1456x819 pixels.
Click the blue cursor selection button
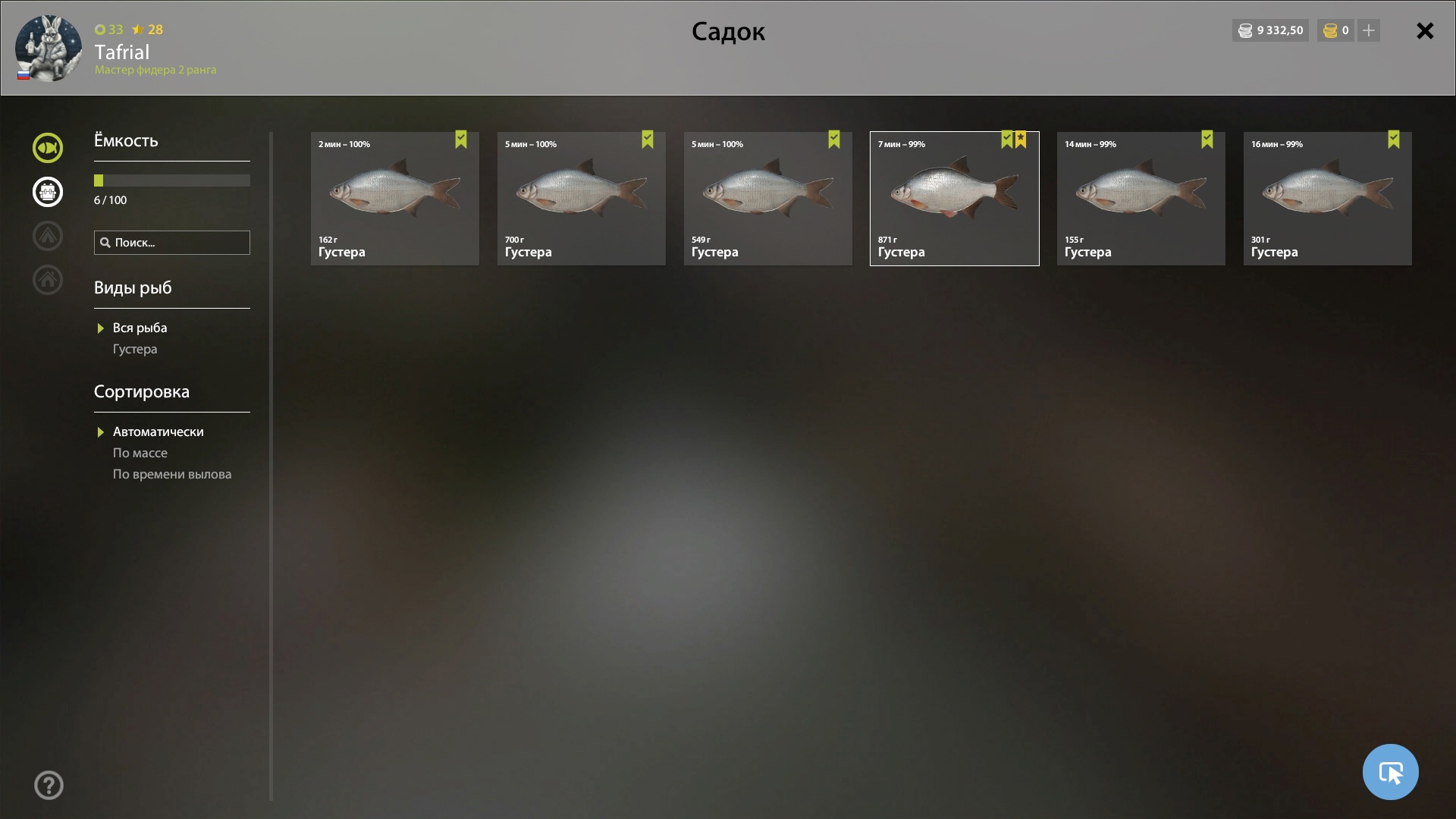(1390, 772)
